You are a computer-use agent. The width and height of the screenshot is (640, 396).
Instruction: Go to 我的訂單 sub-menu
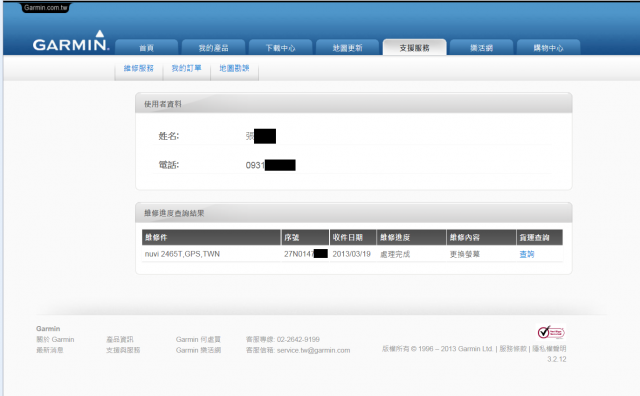187,68
